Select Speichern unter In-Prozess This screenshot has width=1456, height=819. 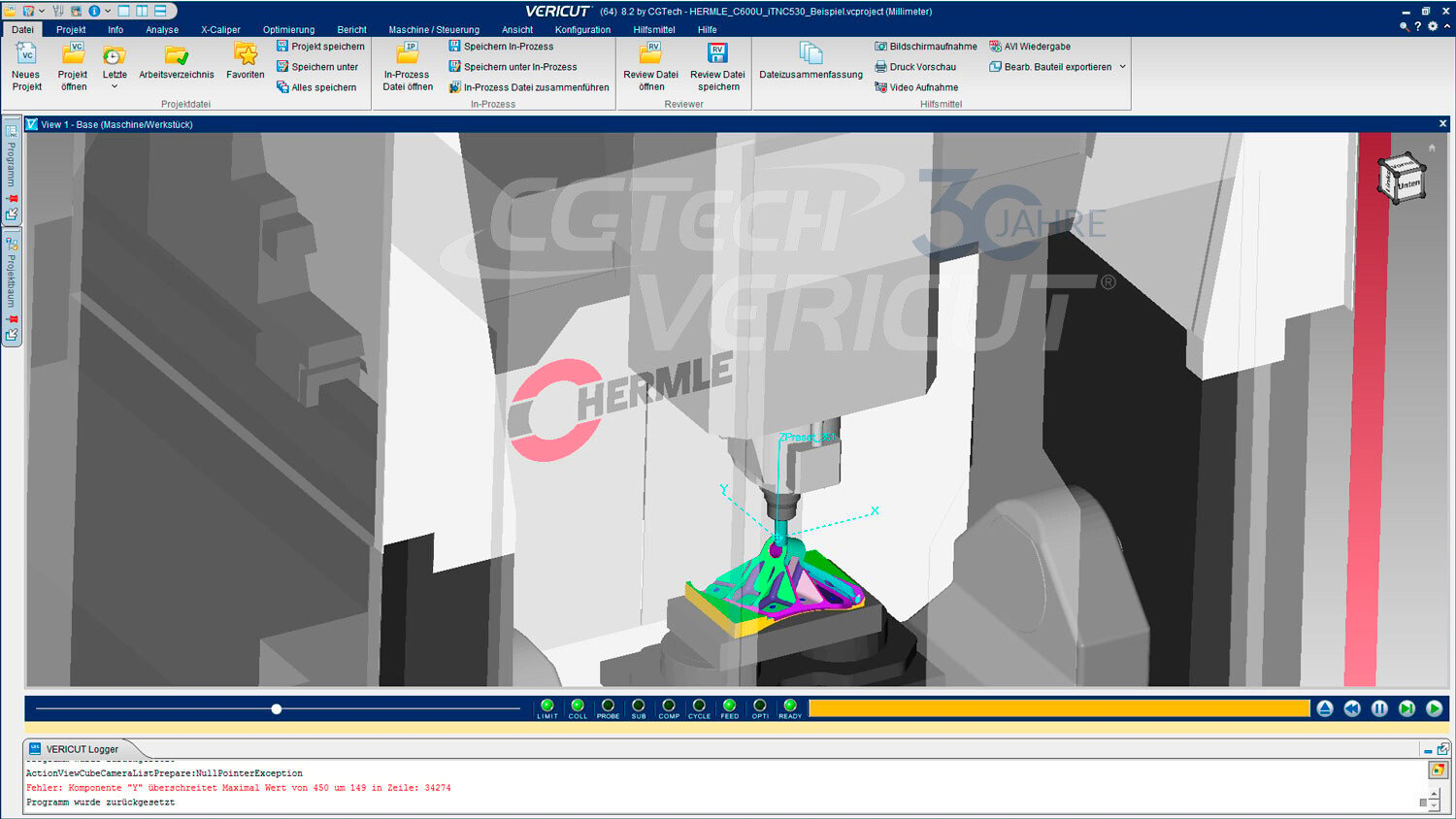[513, 67]
